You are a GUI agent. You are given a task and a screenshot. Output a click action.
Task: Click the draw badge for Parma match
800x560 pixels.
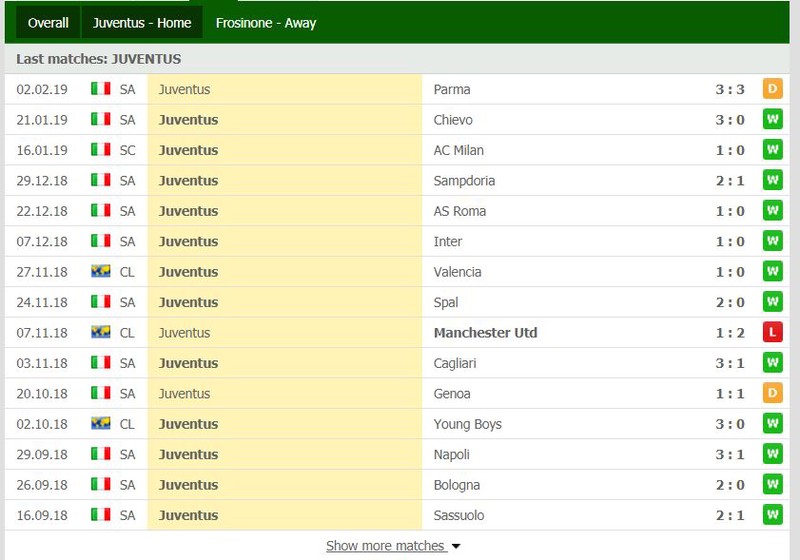pyautogui.click(x=772, y=89)
